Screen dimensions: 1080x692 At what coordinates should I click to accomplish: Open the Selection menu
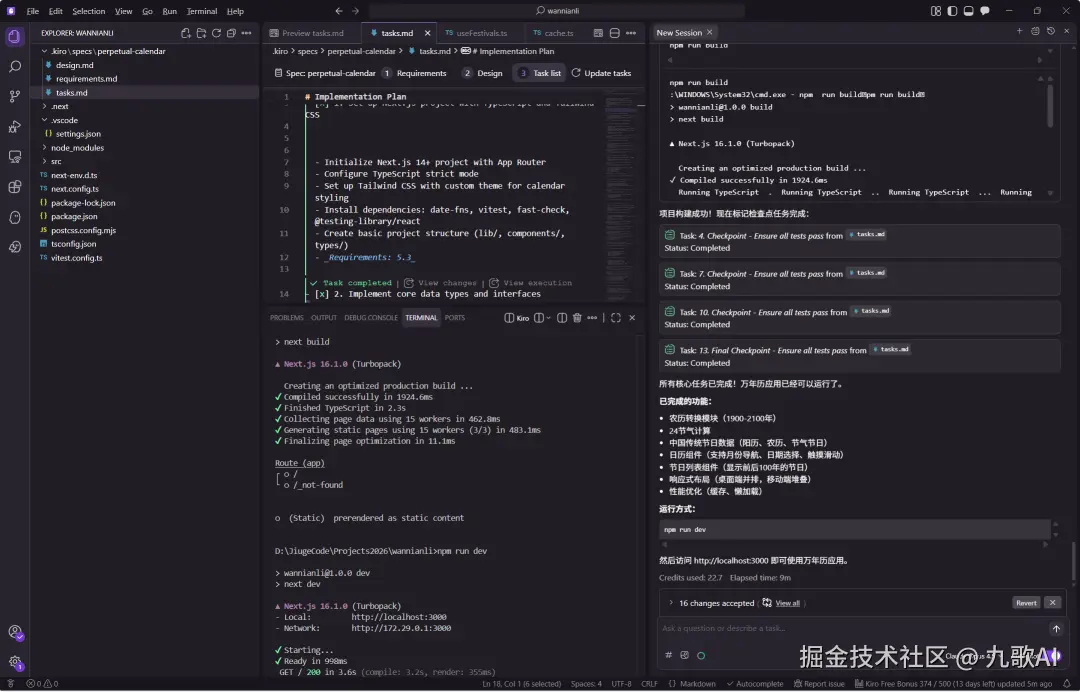(89, 11)
